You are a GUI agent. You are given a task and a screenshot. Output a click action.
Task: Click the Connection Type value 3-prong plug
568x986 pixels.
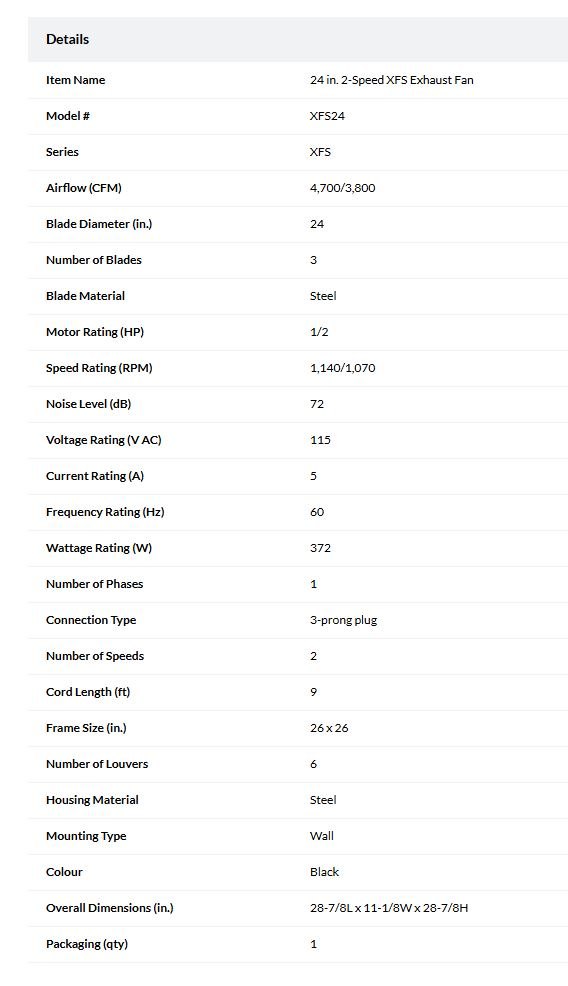click(x=343, y=620)
